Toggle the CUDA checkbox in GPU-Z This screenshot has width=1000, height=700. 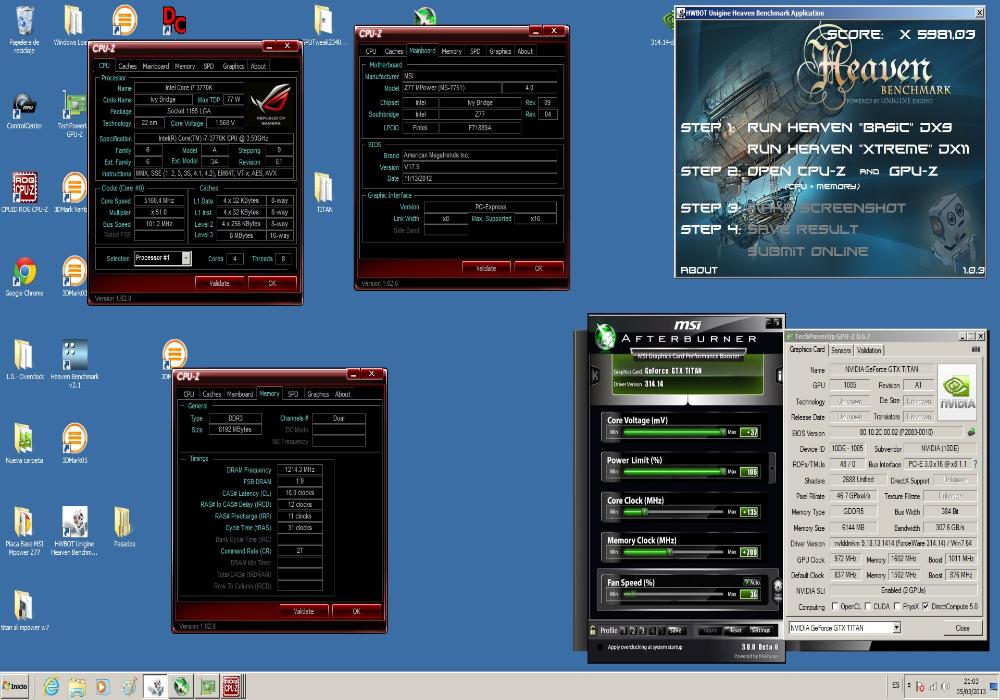point(868,606)
